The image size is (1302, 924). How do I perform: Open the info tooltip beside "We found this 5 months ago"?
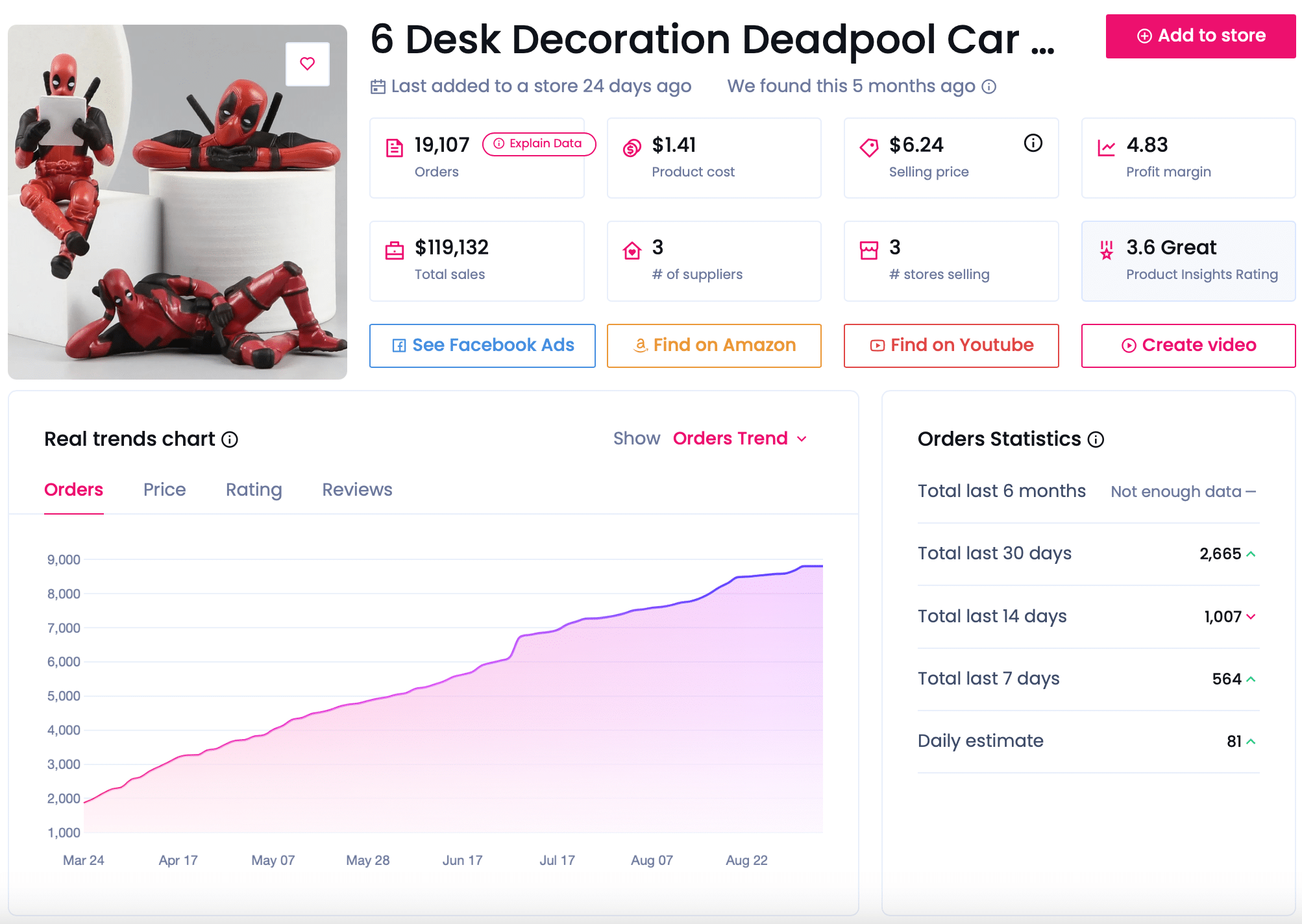pos(988,86)
